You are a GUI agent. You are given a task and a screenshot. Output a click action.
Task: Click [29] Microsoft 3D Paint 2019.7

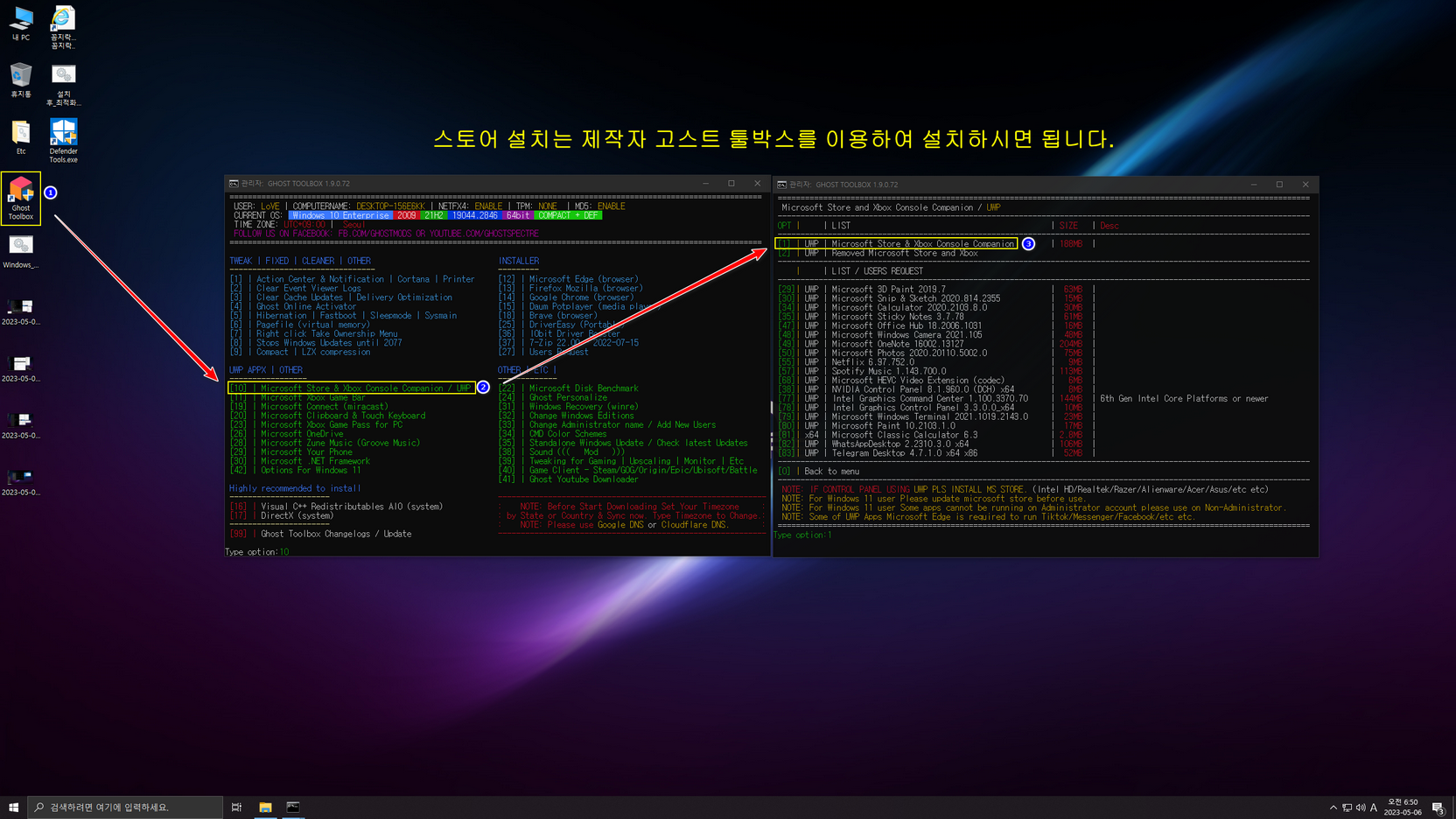click(861, 289)
